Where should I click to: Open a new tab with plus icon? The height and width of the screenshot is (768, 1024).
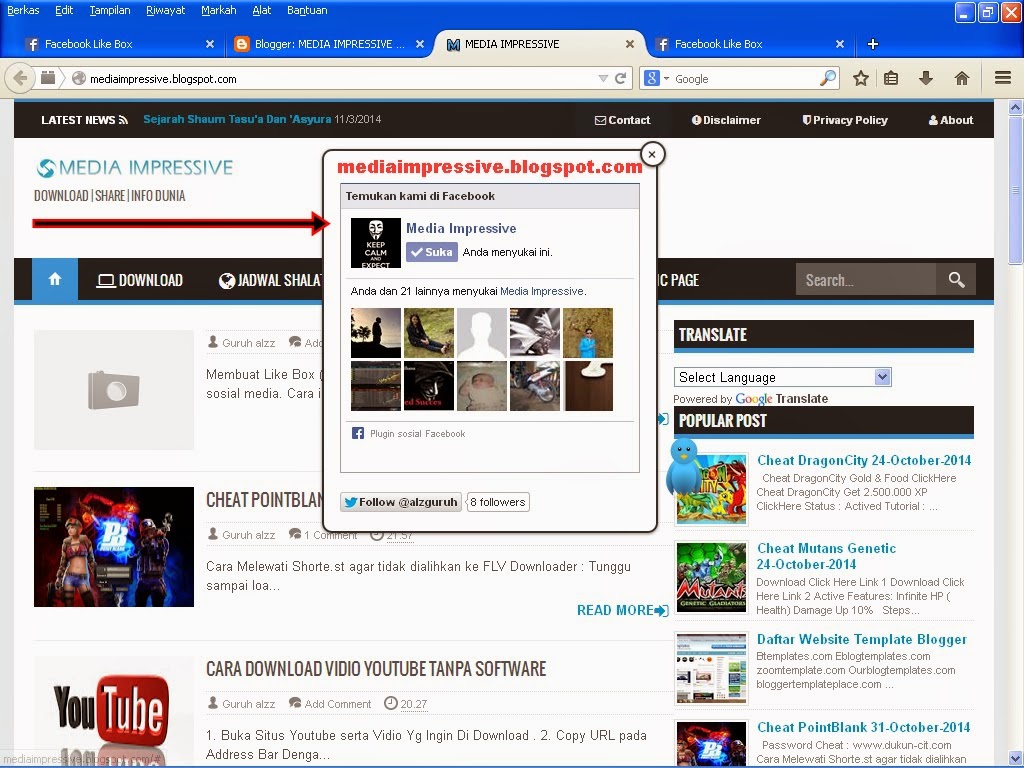(872, 44)
